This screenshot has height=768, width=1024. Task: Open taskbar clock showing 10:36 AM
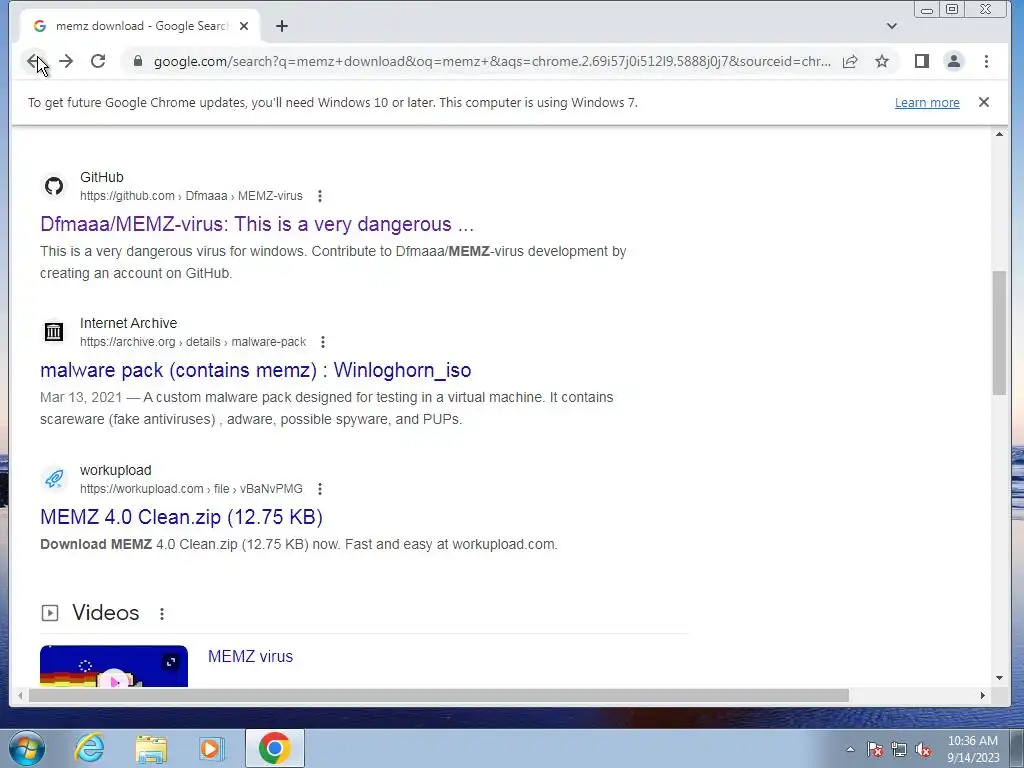coord(973,749)
